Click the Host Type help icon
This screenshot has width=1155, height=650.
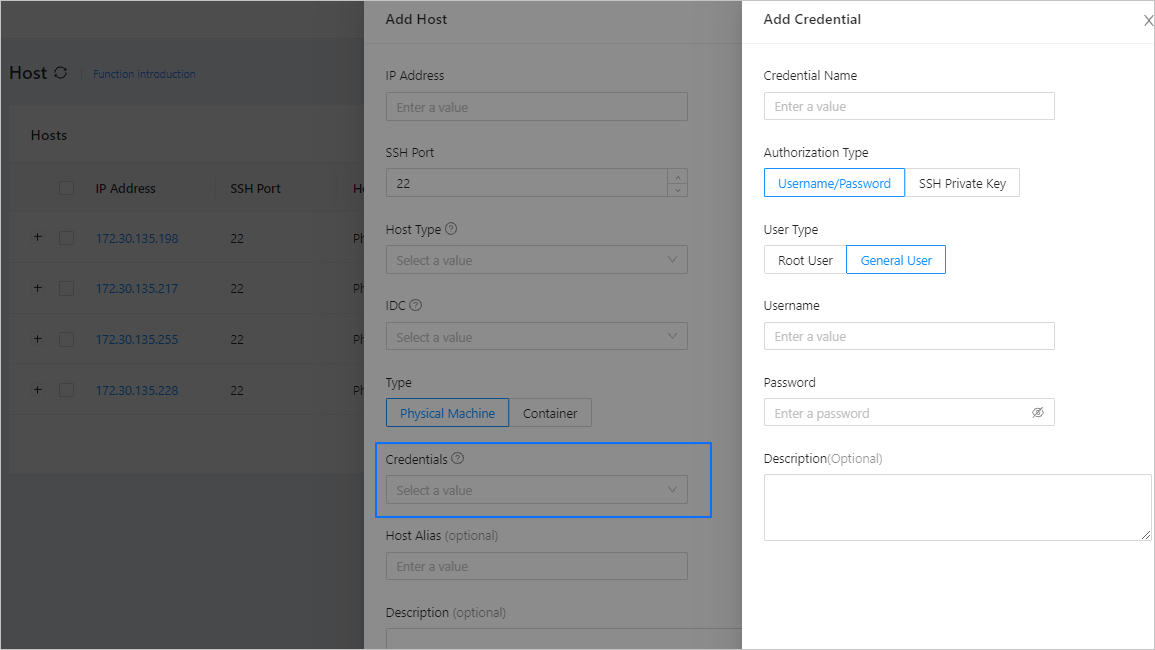[451, 229]
